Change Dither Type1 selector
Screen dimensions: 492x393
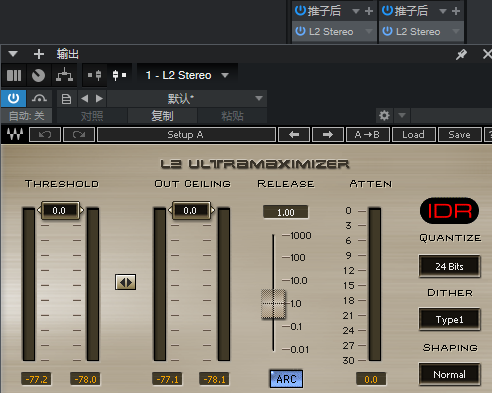pyautogui.click(x=449, y=319)
